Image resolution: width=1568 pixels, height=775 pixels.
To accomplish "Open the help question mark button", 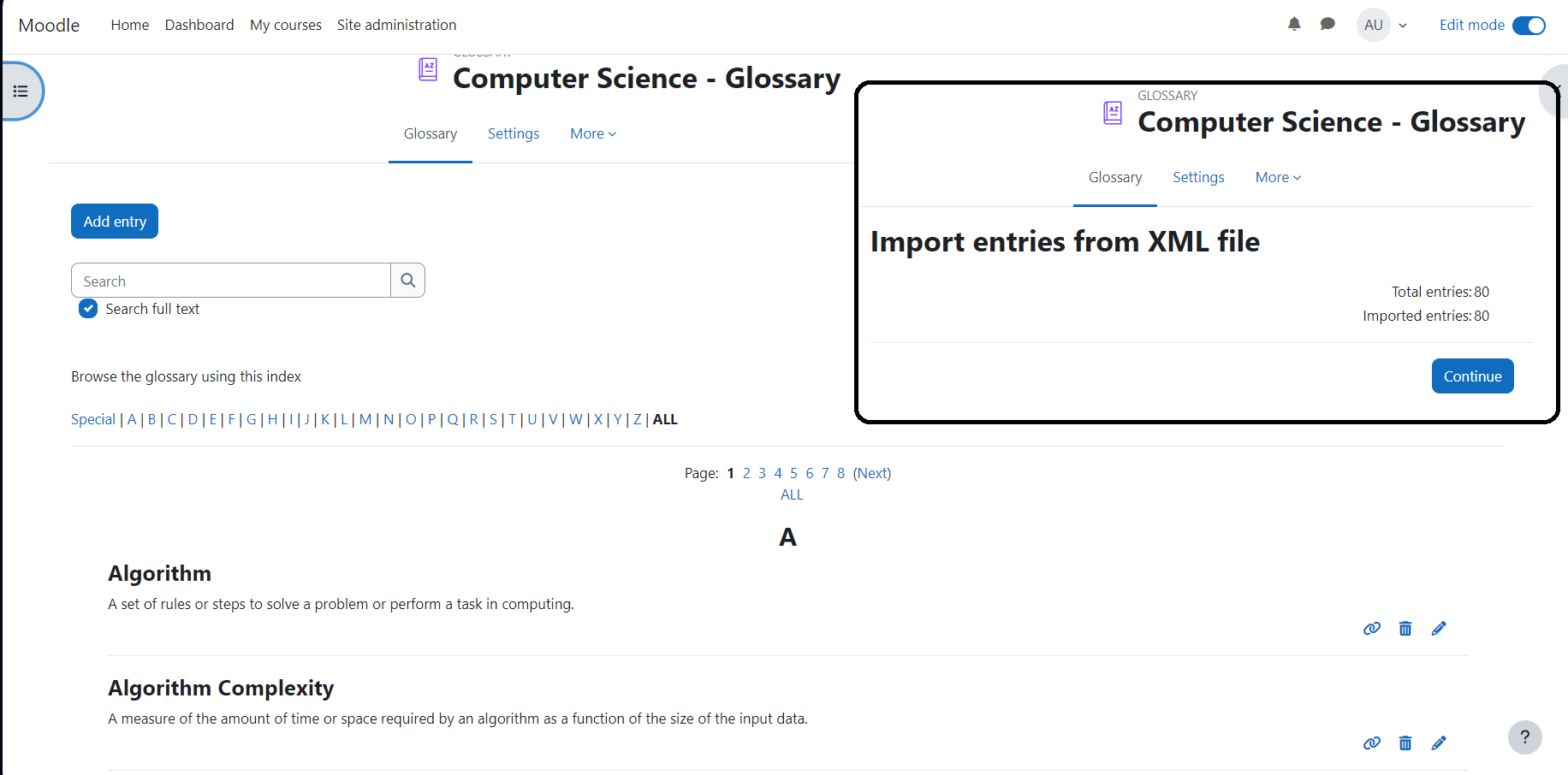I will coord(1525,737).
